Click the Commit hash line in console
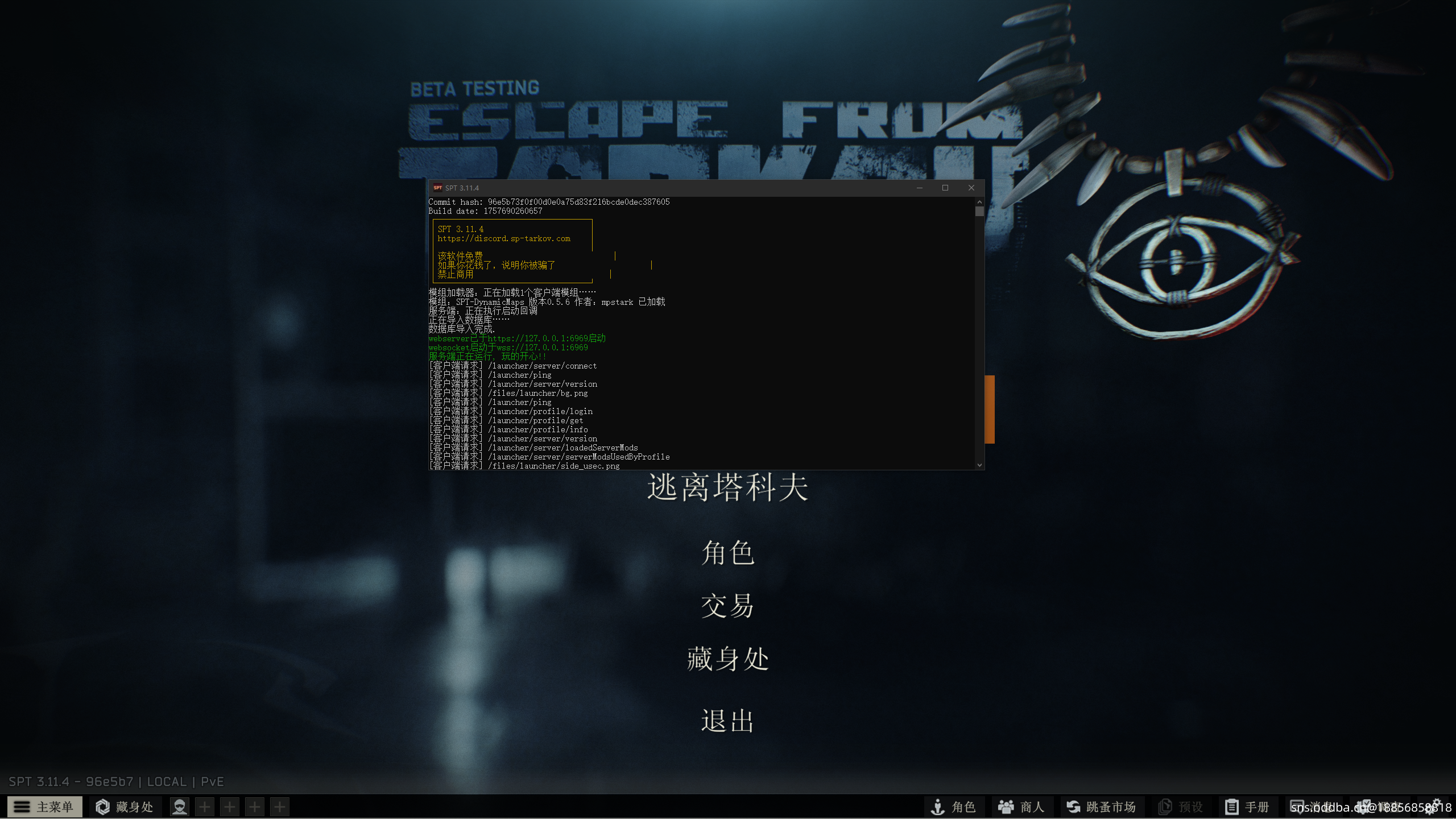 (x=549, y=202)
